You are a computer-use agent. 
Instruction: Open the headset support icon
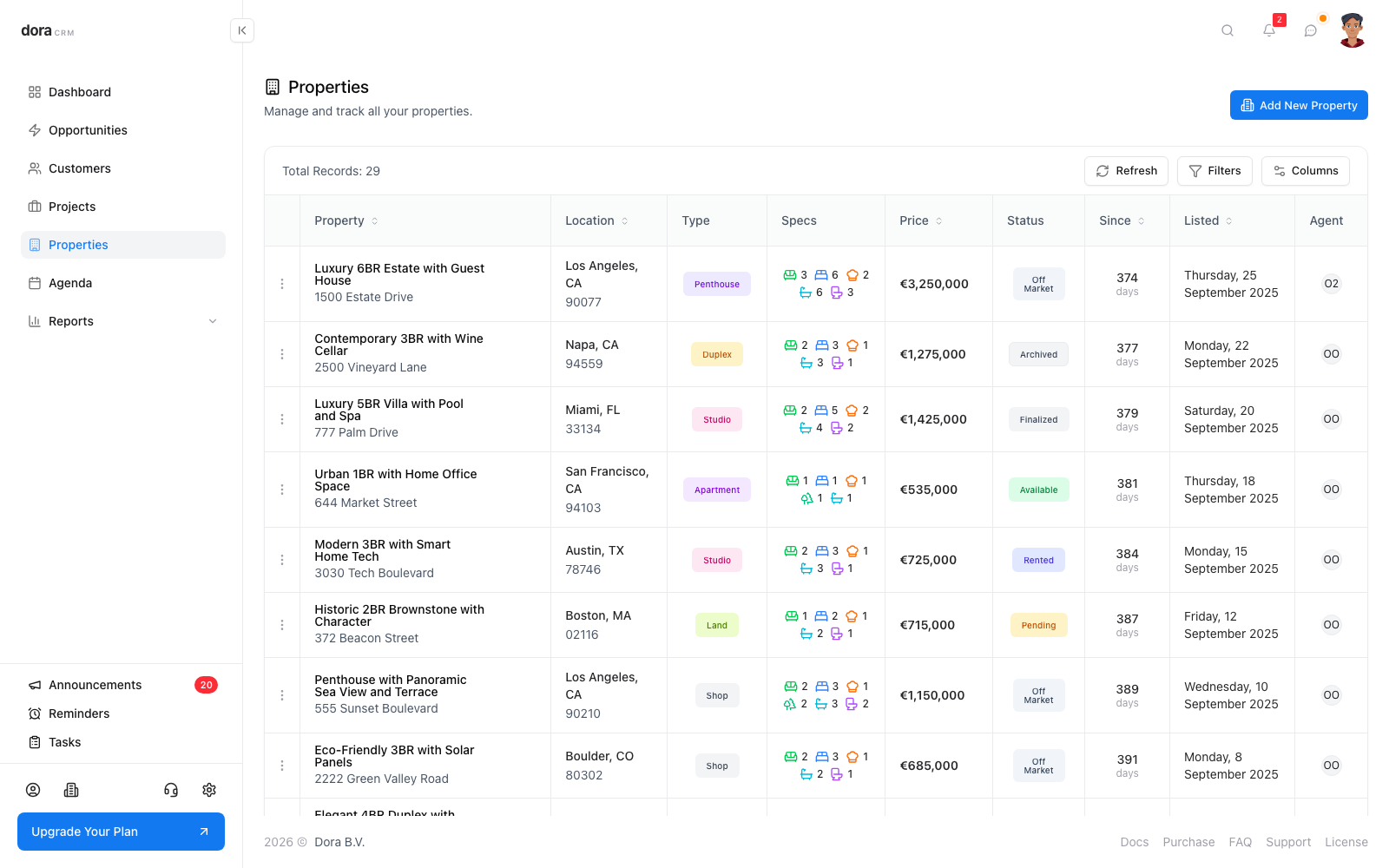(171, 790)
